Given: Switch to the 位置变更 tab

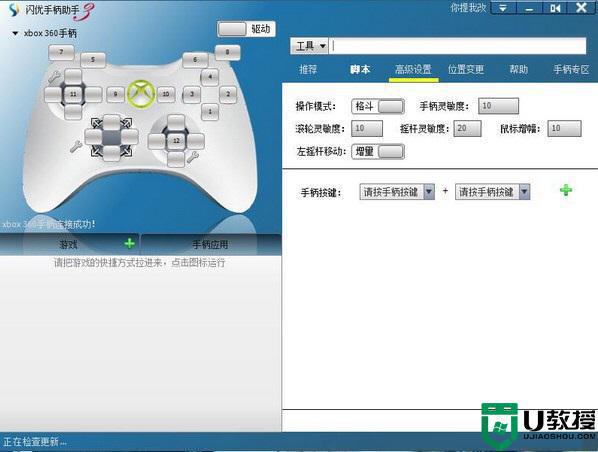Looking at the screenshot, I should (x=466, y=69).
